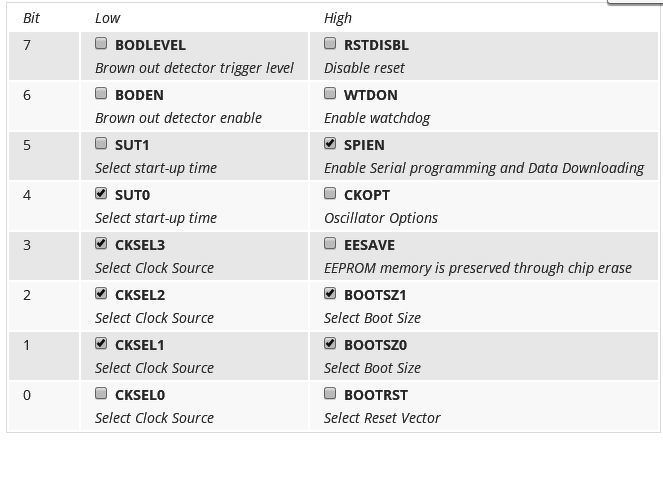Uncheck the SPIEN checkbox
Viewport: 663px width, 477px height.
point(330,144)
